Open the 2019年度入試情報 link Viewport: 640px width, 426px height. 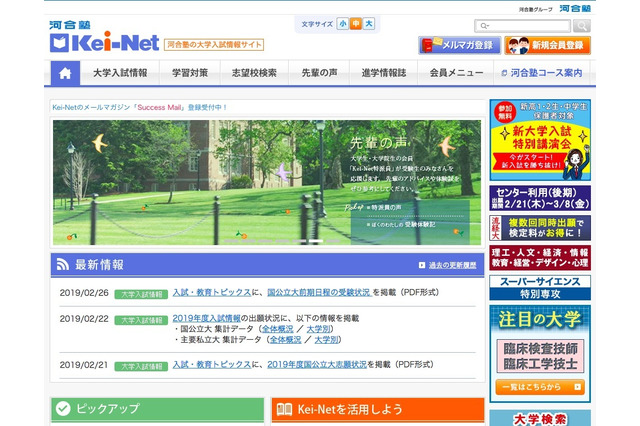[207, 318]
